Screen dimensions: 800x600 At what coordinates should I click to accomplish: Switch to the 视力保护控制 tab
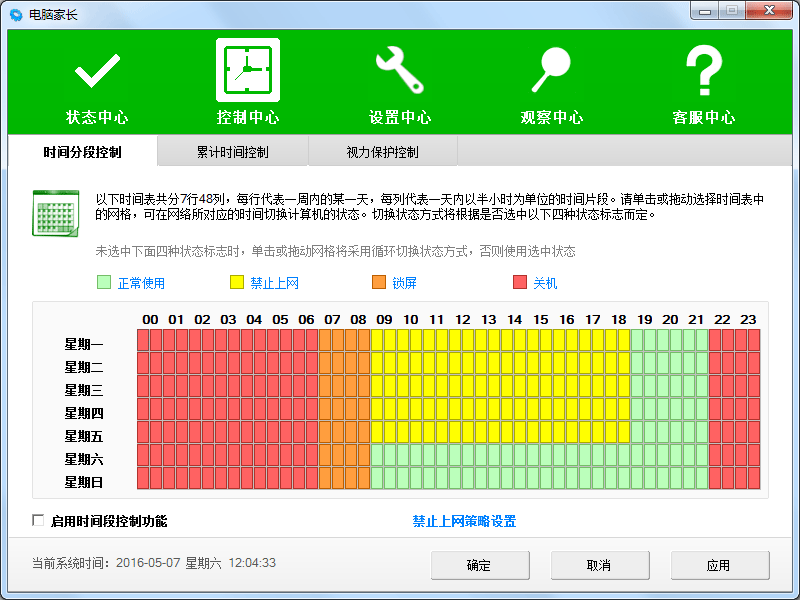(383, 150)
